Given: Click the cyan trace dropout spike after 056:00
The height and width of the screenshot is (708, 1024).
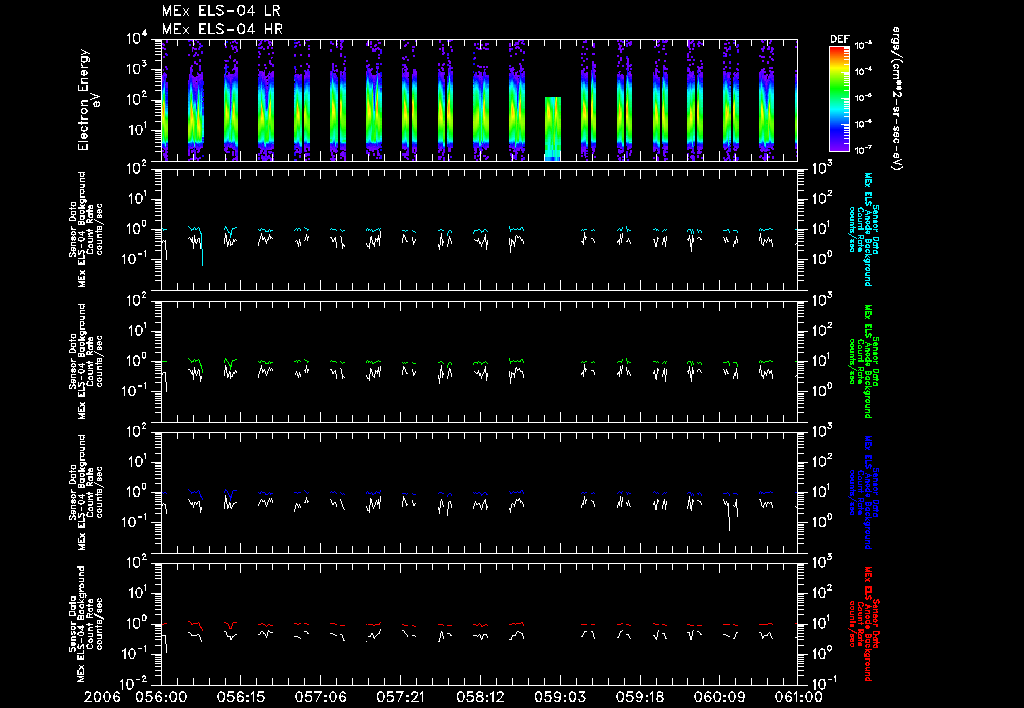Looking at the screenshot, I should (x=202, y=248).
